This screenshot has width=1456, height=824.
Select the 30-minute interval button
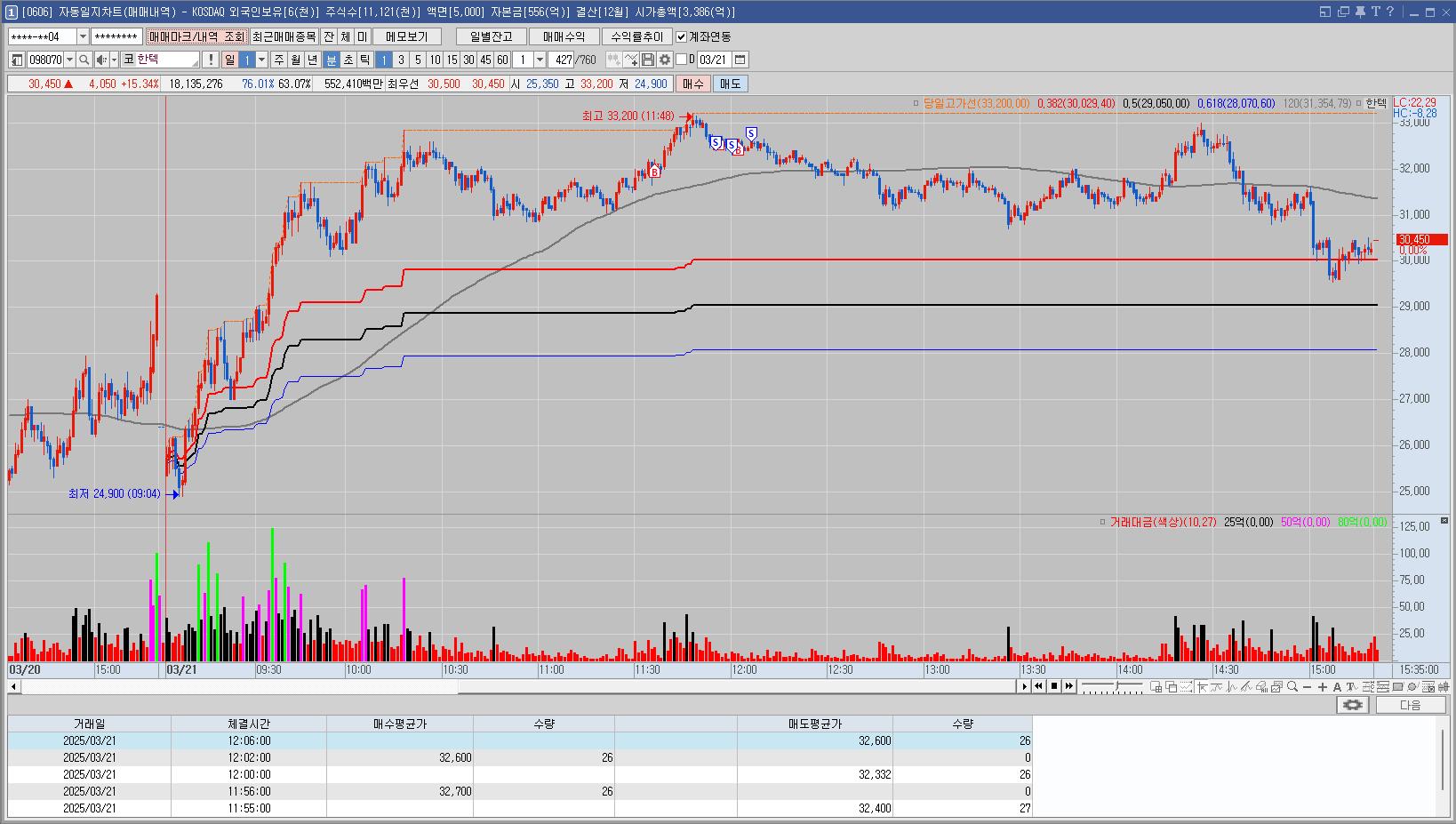click(468, 60)
